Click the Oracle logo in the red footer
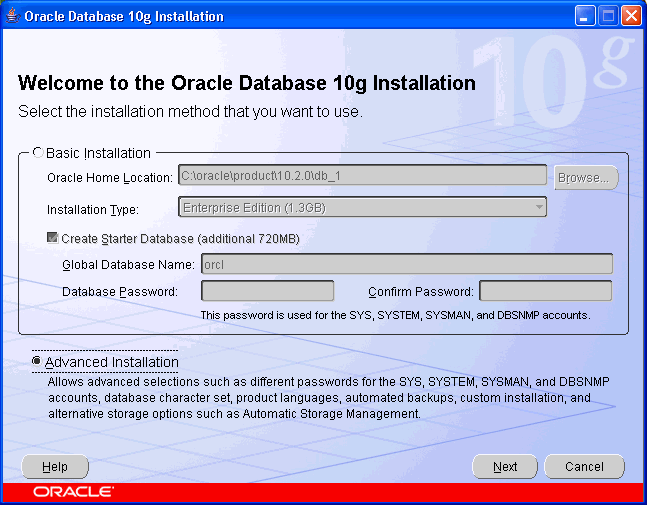 73,492
